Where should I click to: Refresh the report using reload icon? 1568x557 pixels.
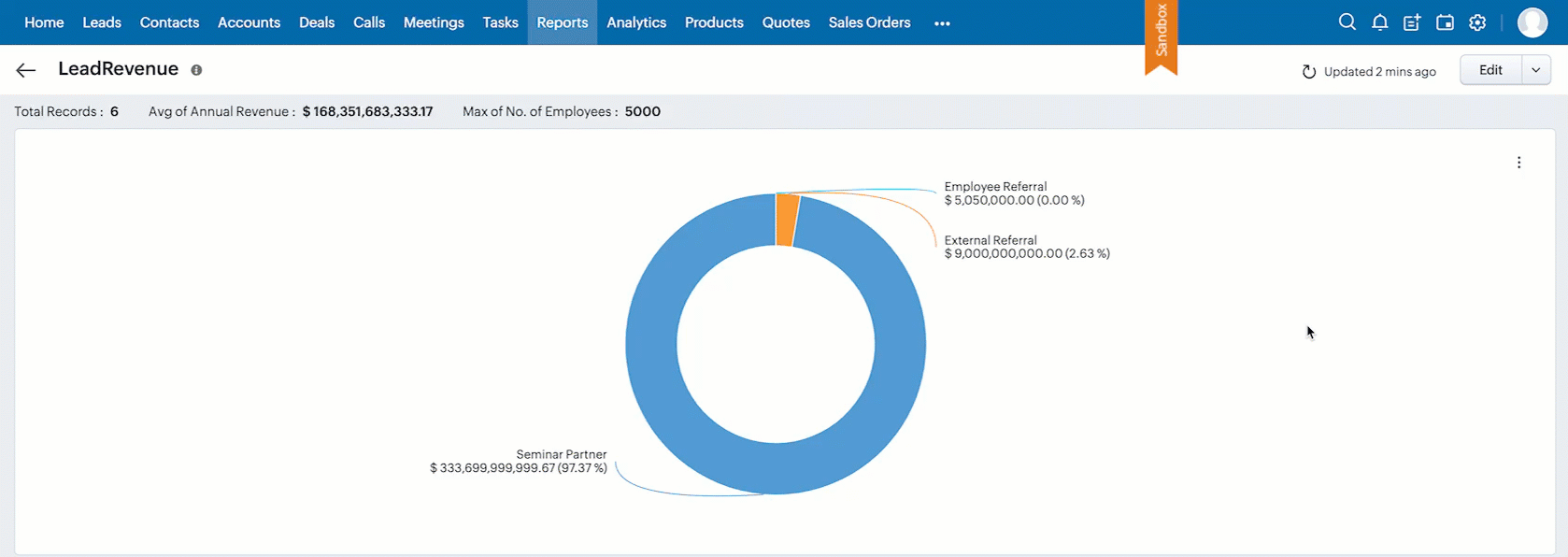point(1309,72)
